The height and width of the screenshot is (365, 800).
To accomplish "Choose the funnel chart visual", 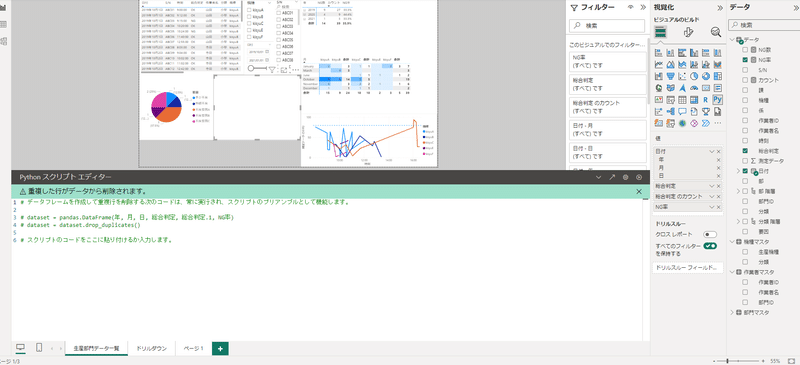I will [x=670, y=76].
